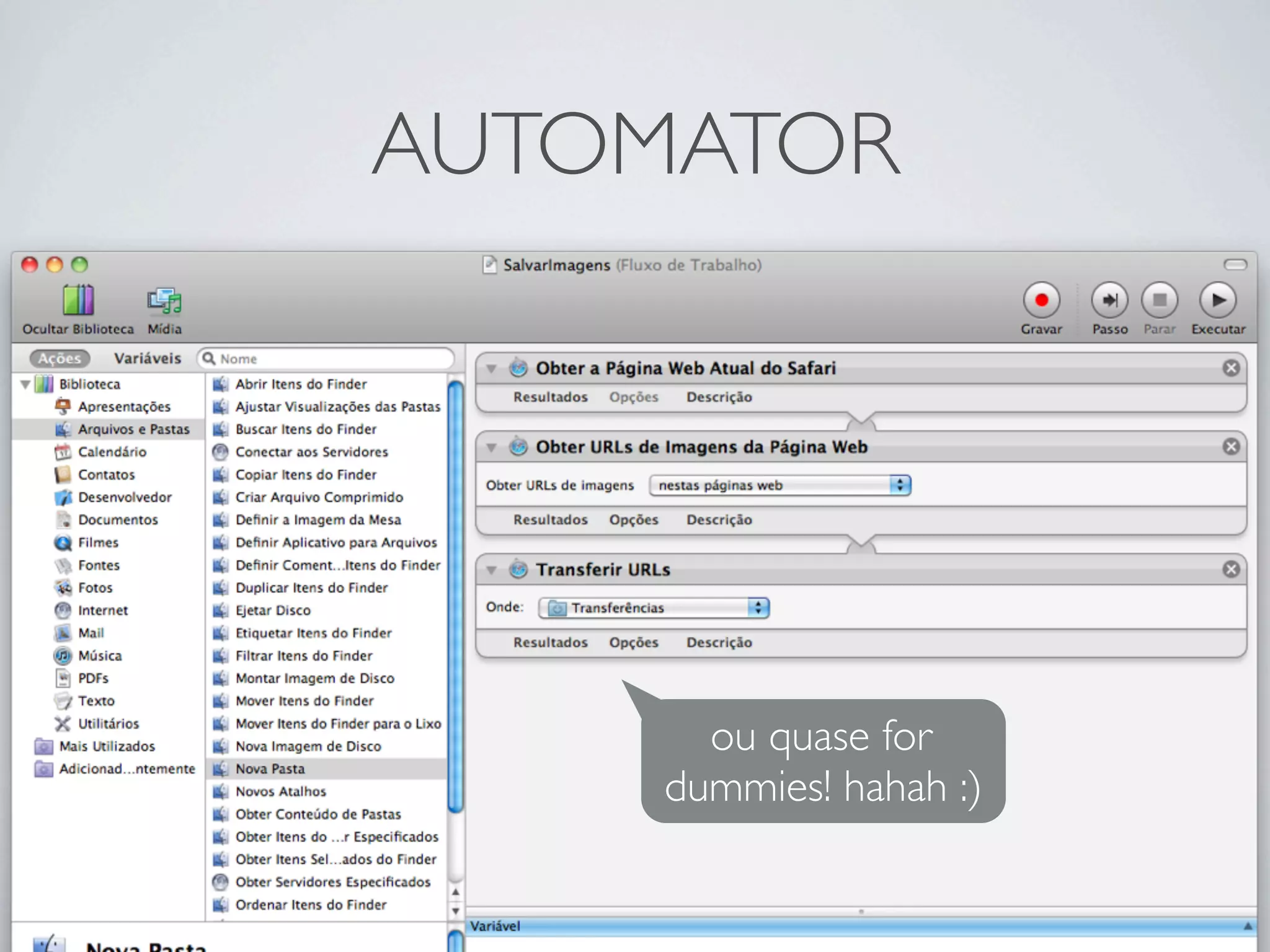
Task: Select Ajustar Visualizações das Pastas action
Action: click(x=326, y=407)
